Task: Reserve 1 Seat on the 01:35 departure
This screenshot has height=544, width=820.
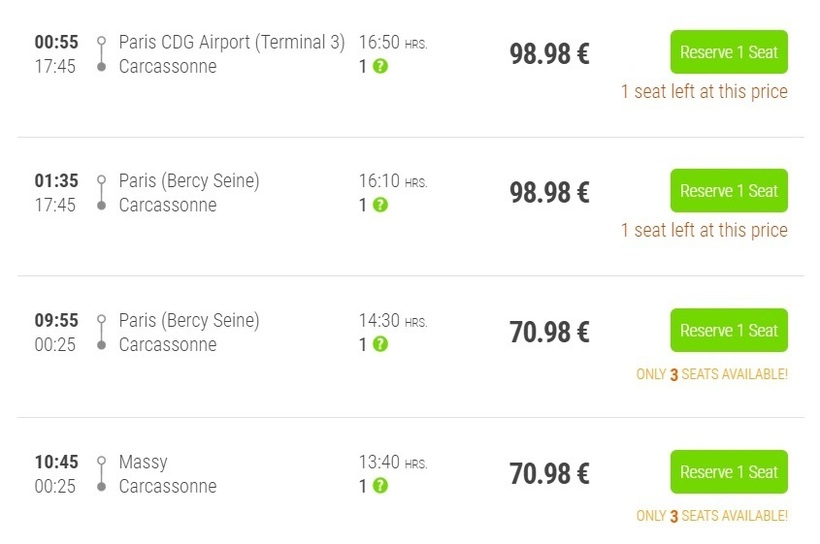Action: tap(729, 190)
